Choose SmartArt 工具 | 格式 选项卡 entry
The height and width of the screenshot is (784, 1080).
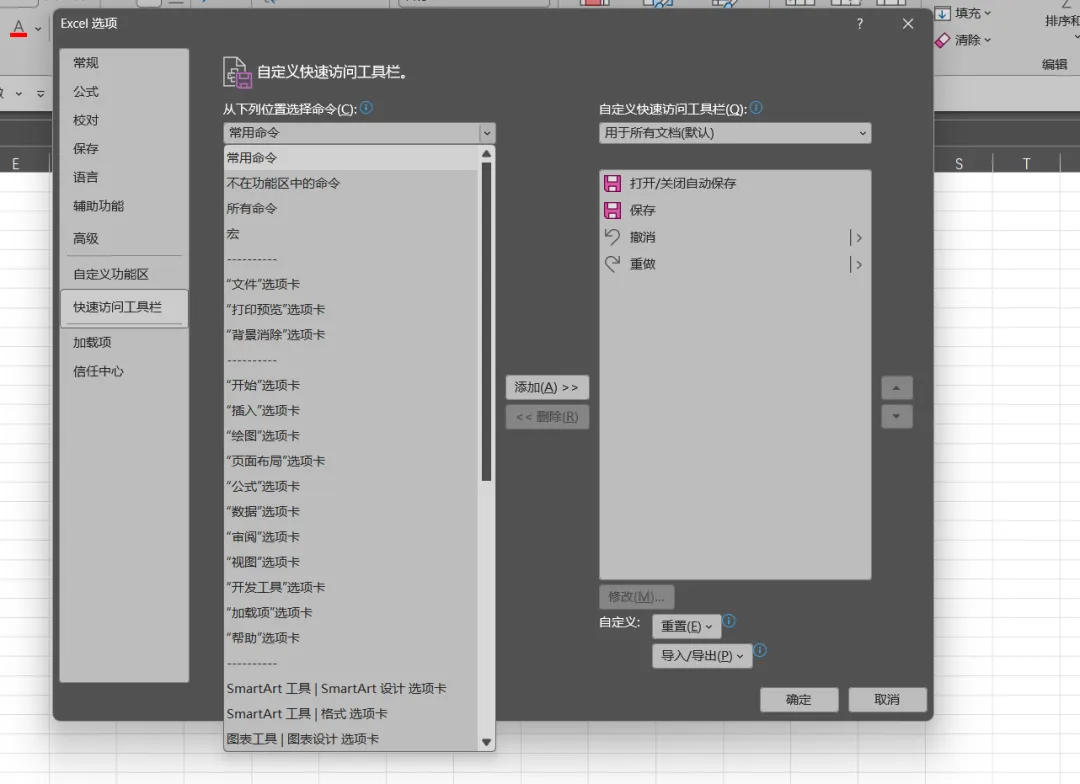pyautogui.click(x=351, y=714)
